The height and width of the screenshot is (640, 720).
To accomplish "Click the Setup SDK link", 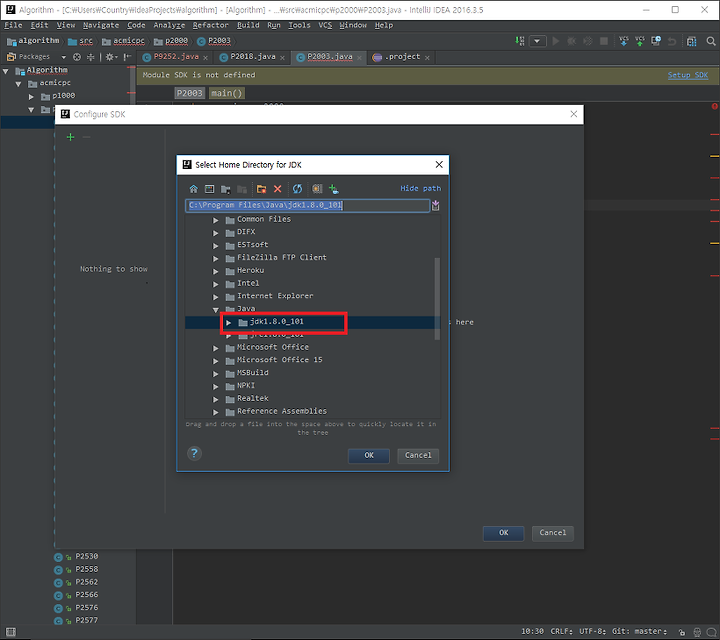I will click(687, 75).
